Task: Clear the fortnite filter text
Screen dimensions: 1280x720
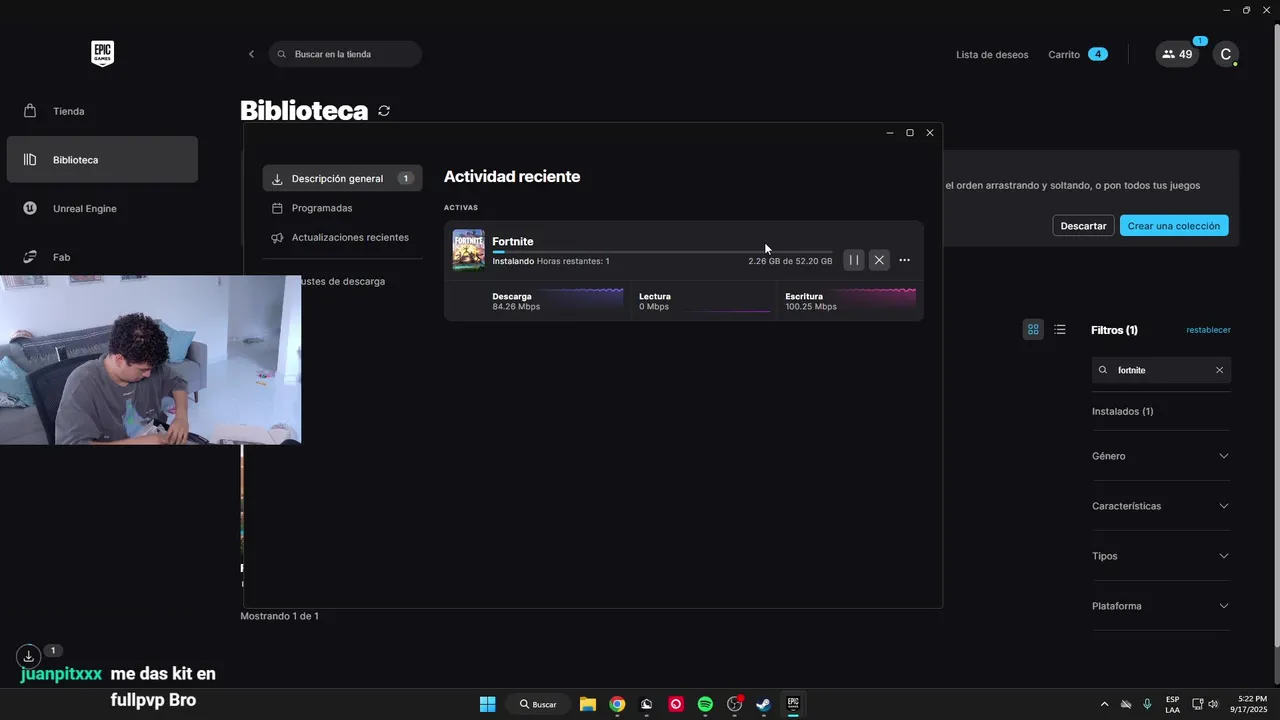Action: 1219,370
